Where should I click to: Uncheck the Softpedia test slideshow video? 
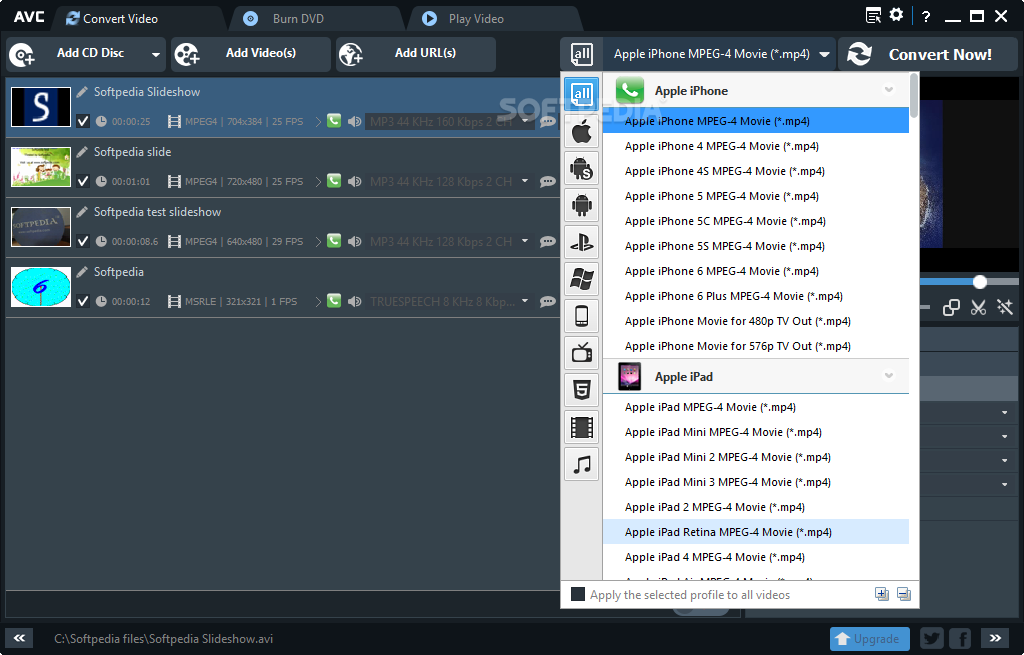(83, 242)
